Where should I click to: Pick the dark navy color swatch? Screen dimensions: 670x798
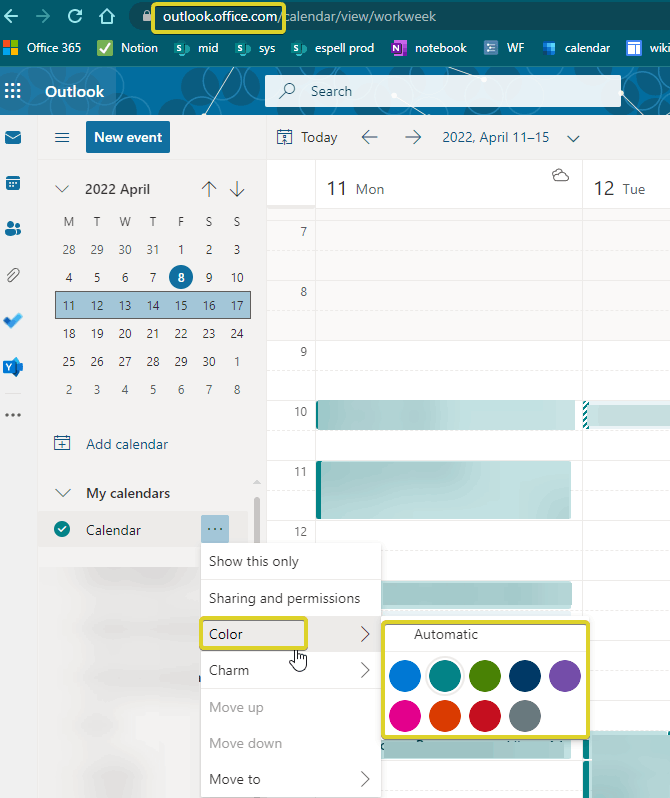[525, 676]
